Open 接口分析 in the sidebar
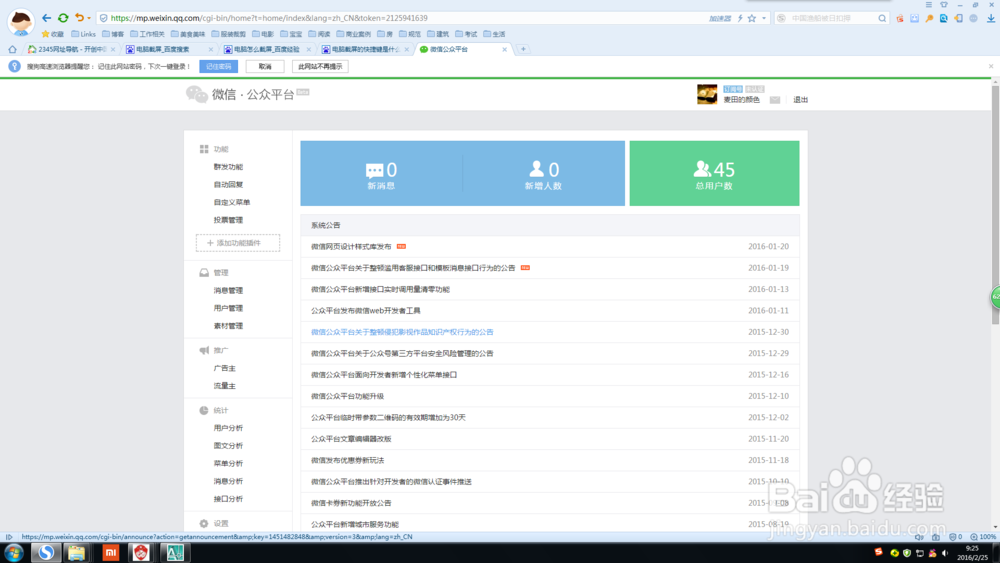This screenshot has height=563, width=1000. [228, 499]
